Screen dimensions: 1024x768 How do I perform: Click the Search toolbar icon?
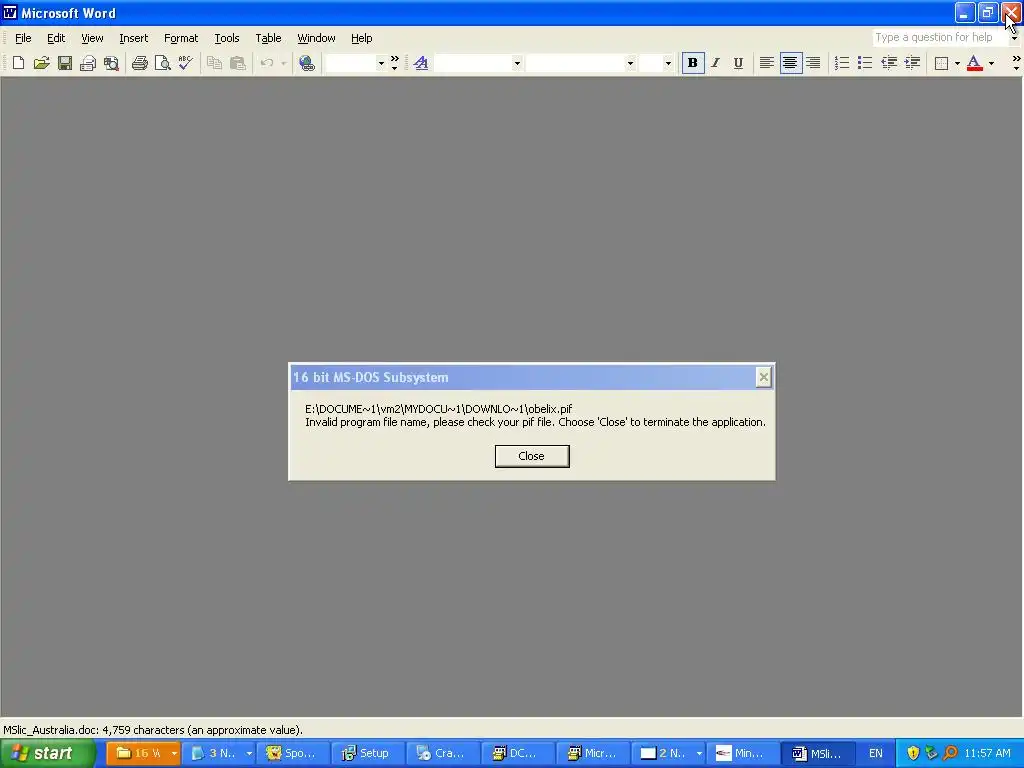(112, 63)
